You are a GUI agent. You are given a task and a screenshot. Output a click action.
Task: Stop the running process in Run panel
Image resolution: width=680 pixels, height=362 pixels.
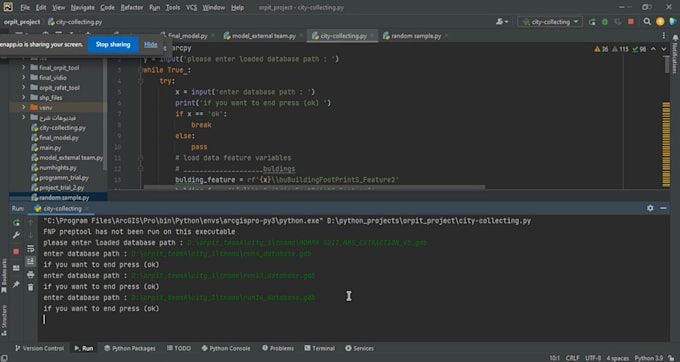click(x=16, y=251)
